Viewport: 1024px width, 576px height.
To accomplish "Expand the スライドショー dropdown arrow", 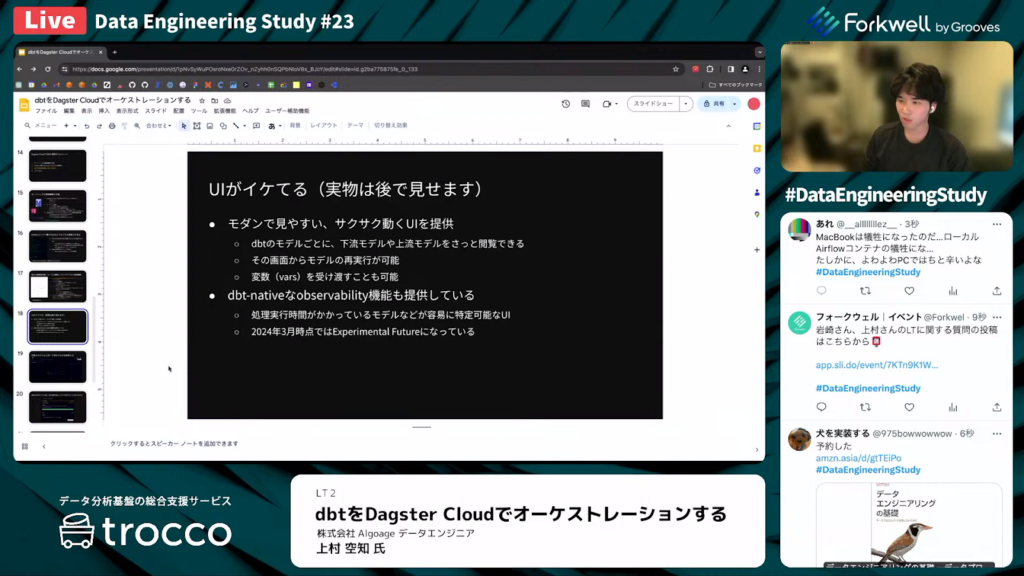I will tap(686, 104).
